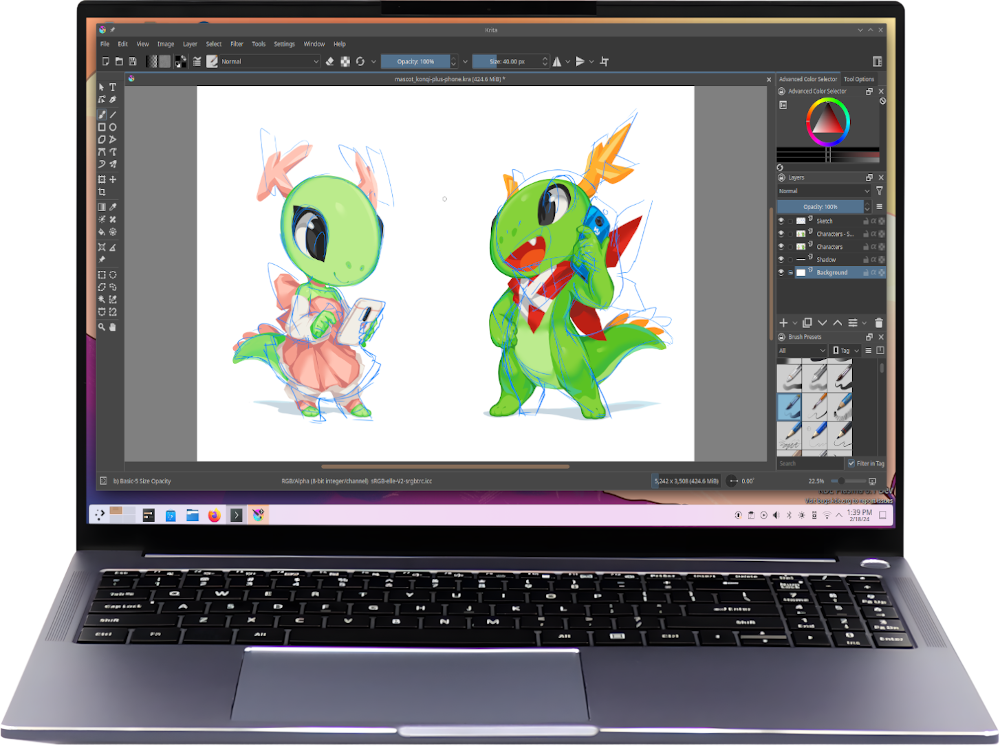Viewport: 1000px width, 746px height.
Task: Toggle eraser mode in top toolbar
Action: point(330,61)
